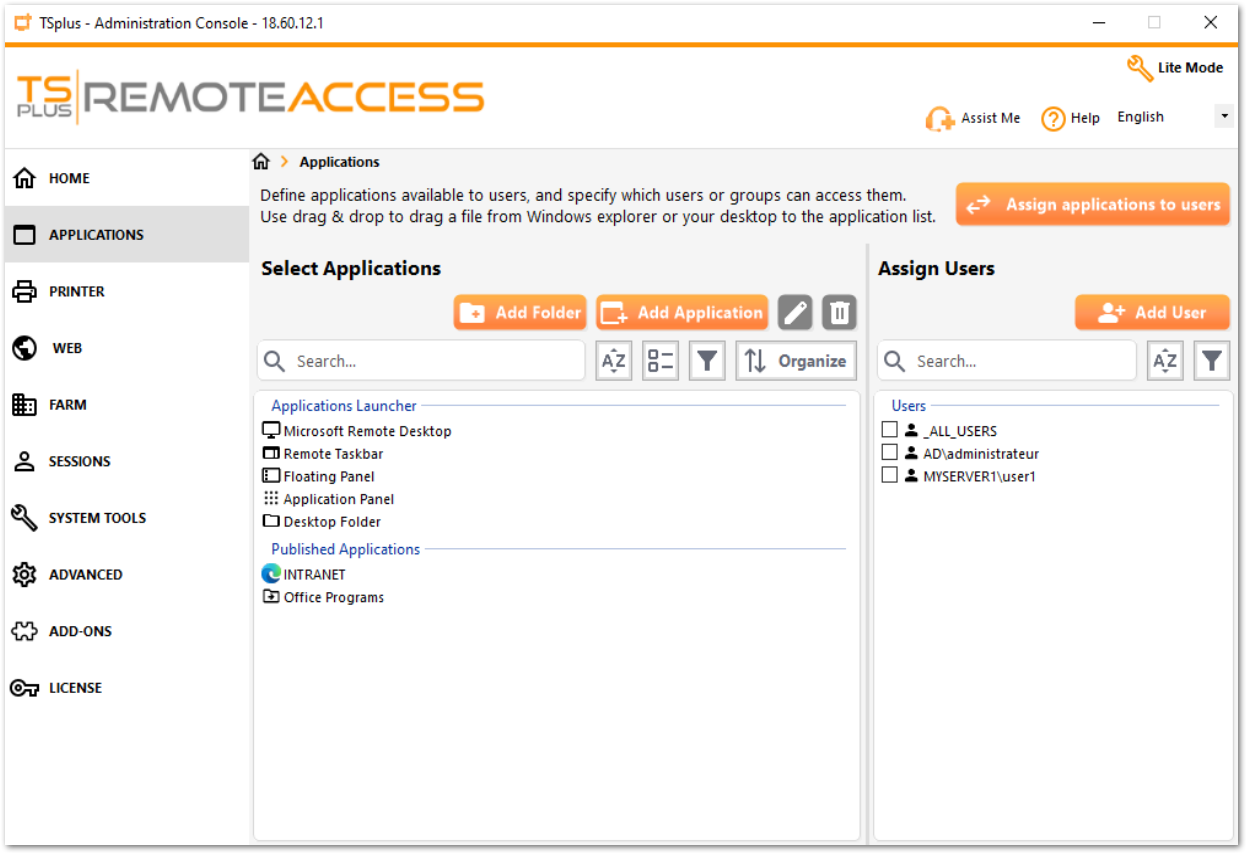Click the A-Z sort icon under Select Applications
Screen dimensions: 1247x854
(613, 360)
